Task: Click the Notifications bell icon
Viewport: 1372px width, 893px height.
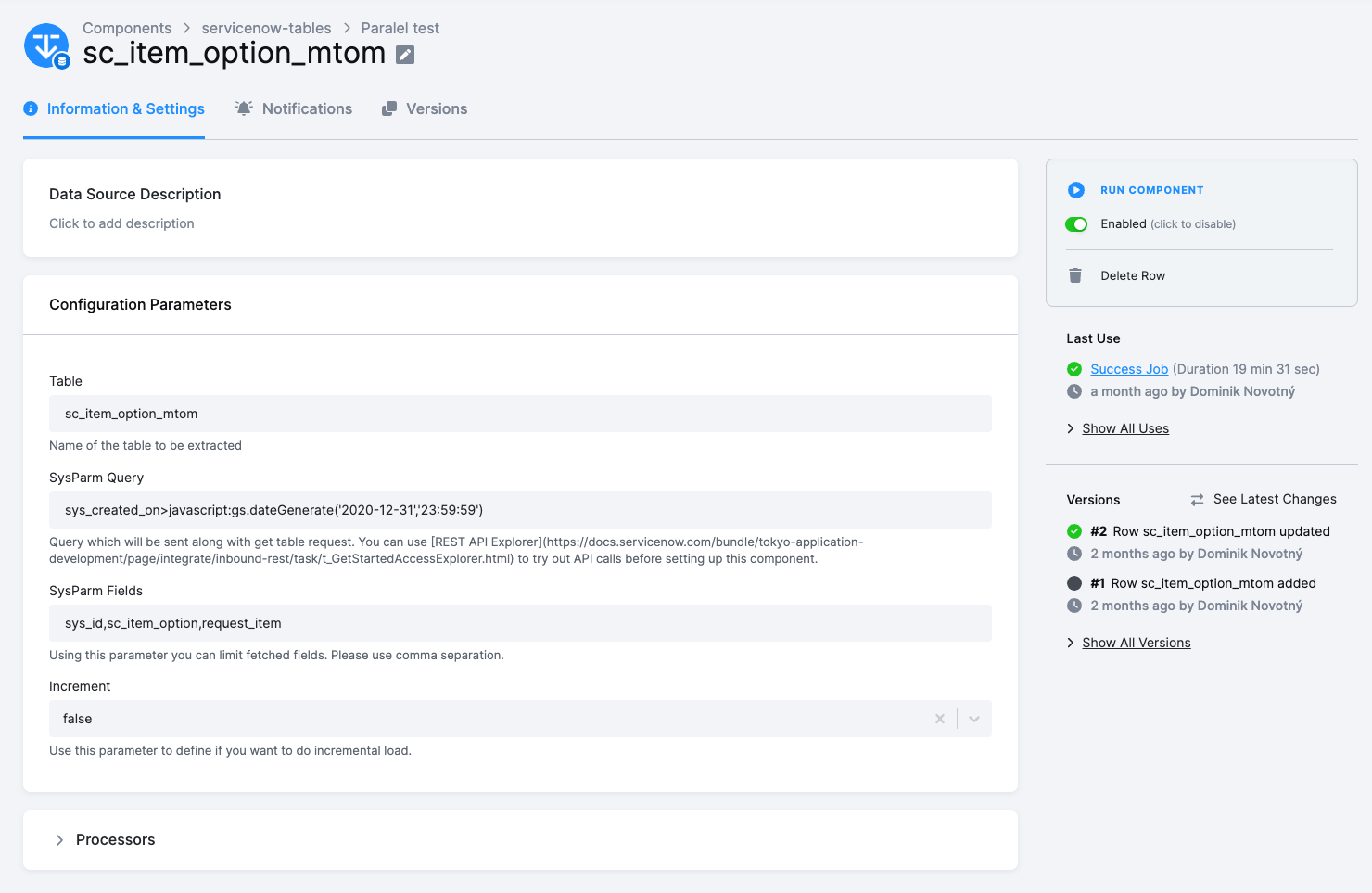Action: pos(243,108)
